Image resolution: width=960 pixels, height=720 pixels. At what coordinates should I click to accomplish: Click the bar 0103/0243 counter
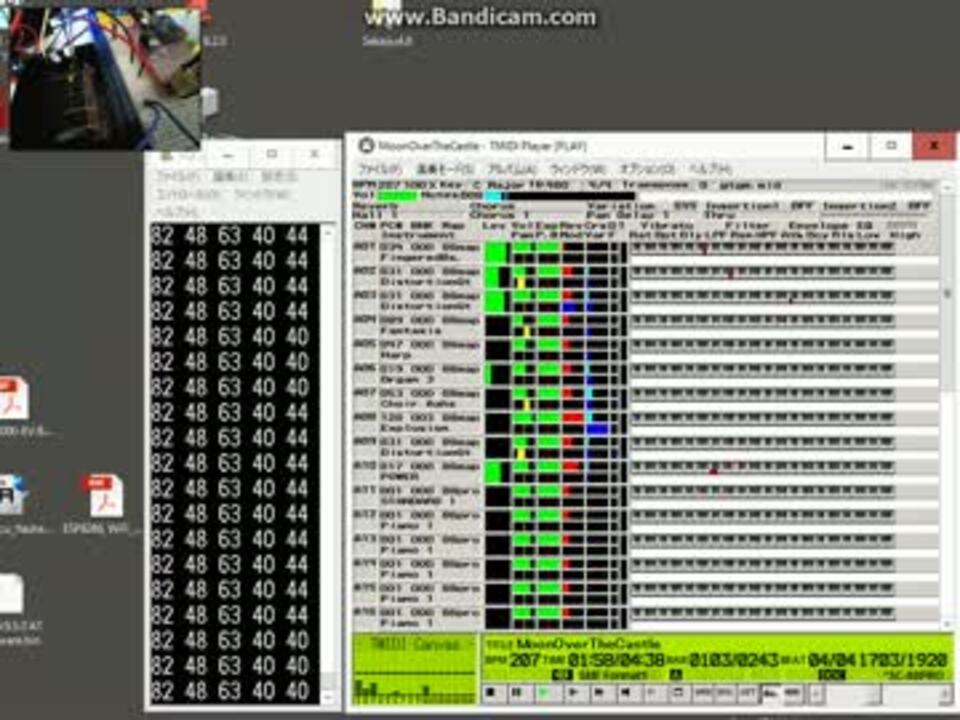[x=733, y=660]
